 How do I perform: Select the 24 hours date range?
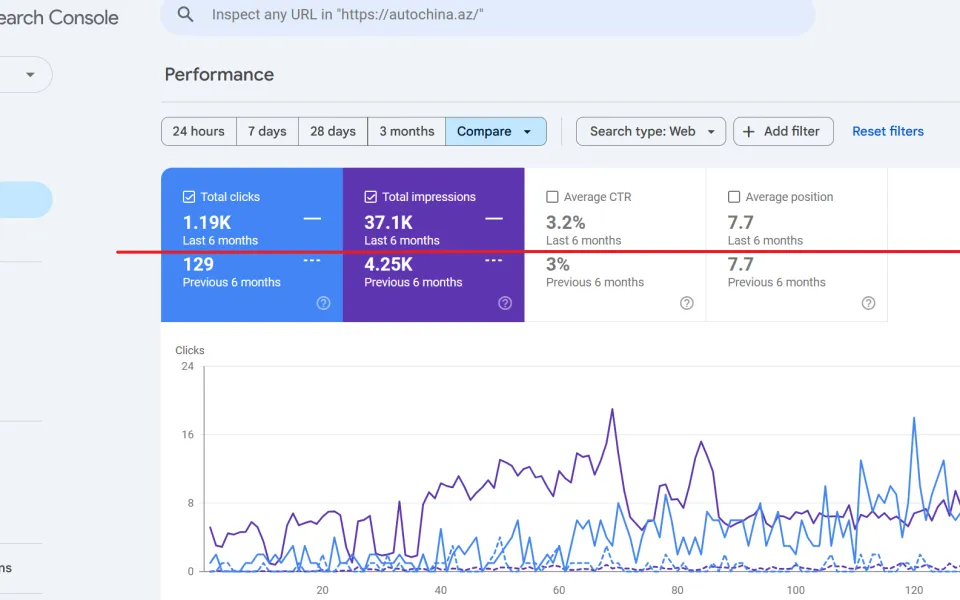click(x=199, y=132)
